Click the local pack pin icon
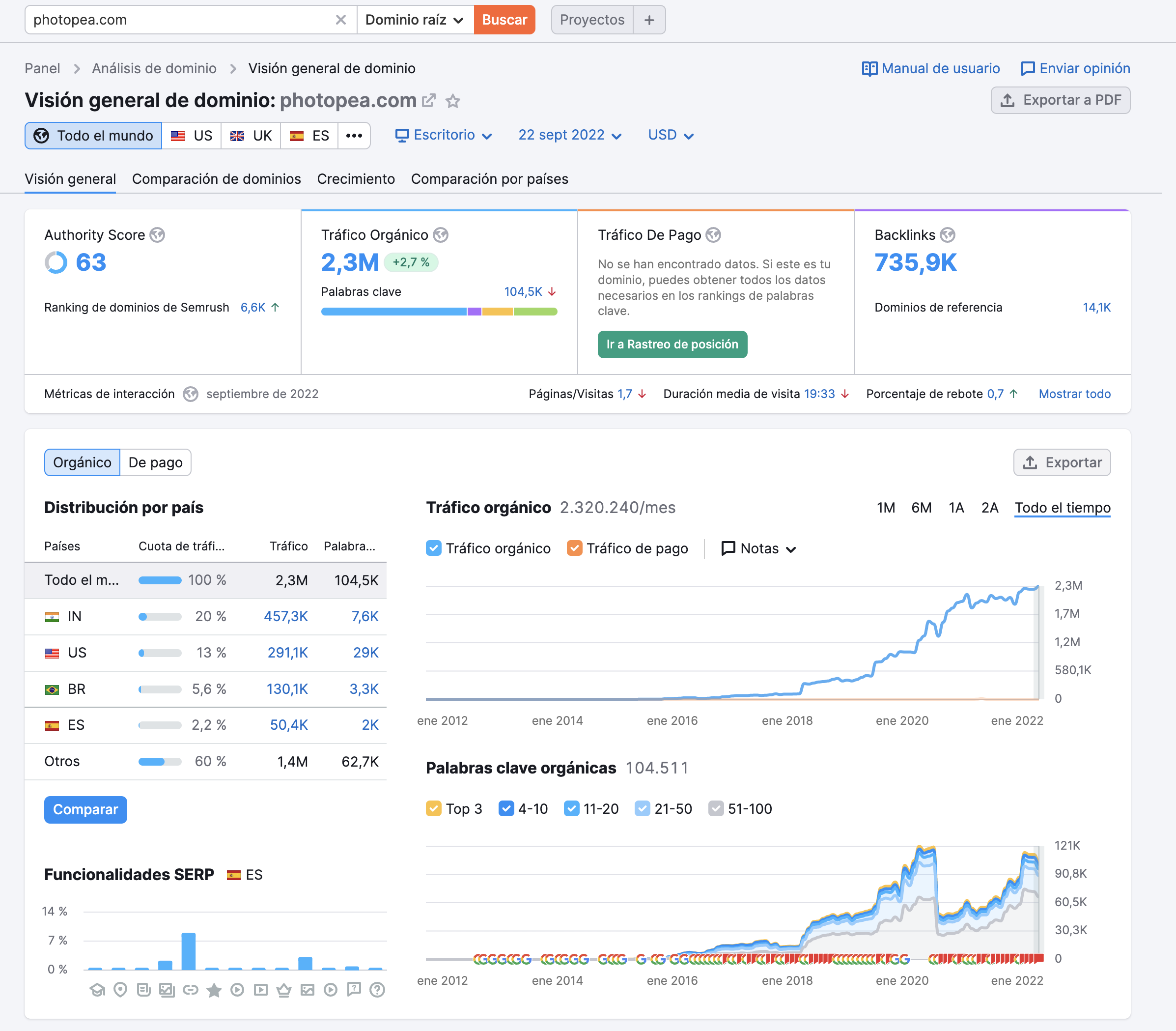 pyautogui.click(x=120, y=990)
